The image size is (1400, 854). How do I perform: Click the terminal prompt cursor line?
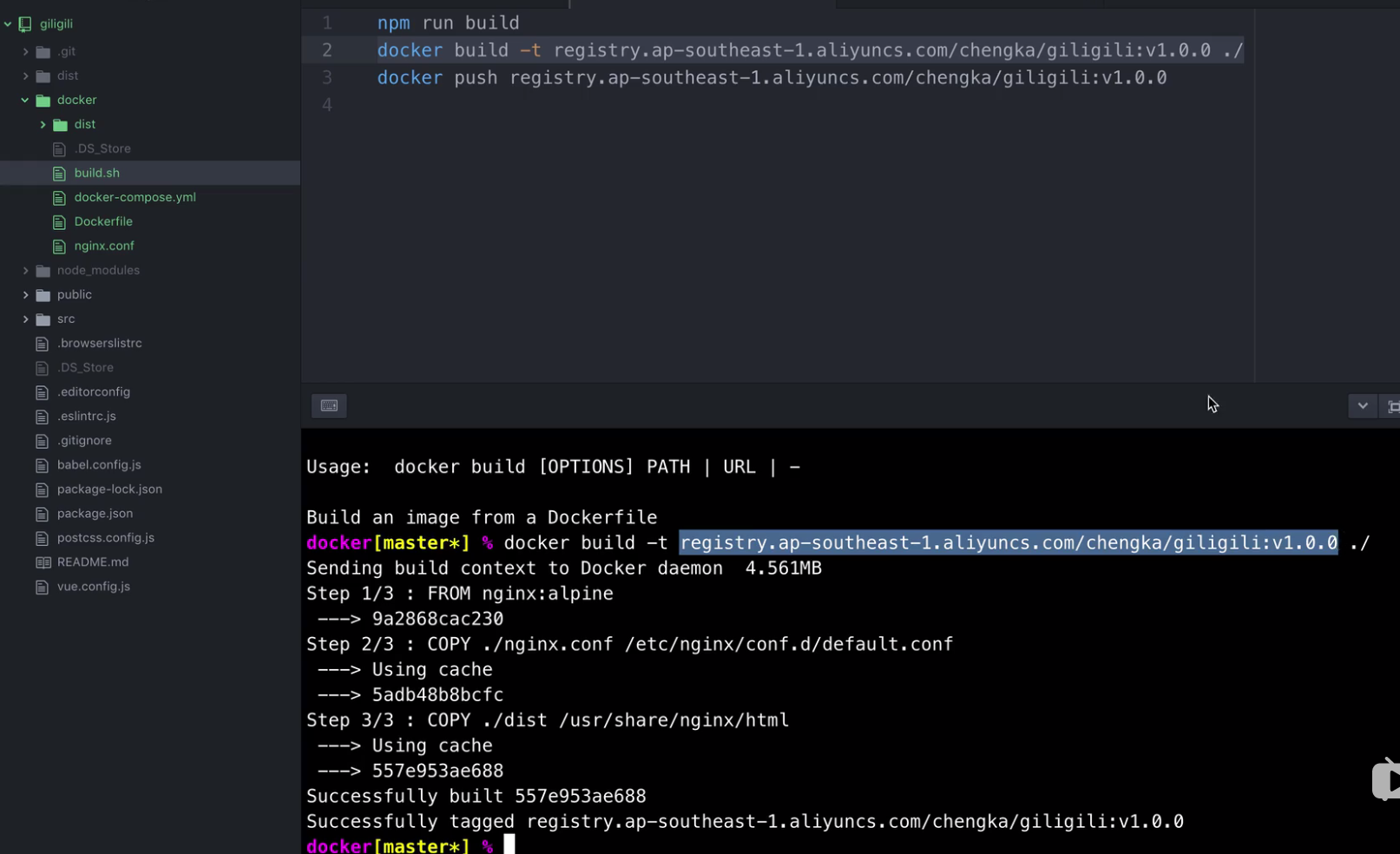tap(410, 844)
